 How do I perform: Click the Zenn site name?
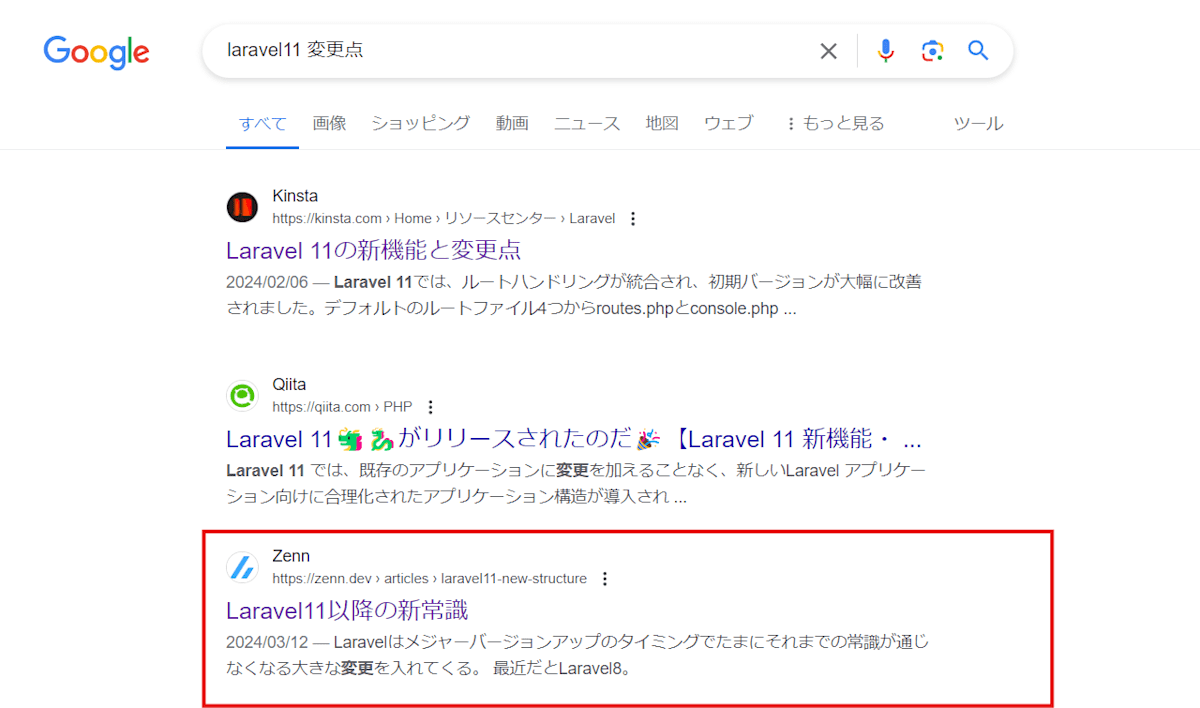291,556
